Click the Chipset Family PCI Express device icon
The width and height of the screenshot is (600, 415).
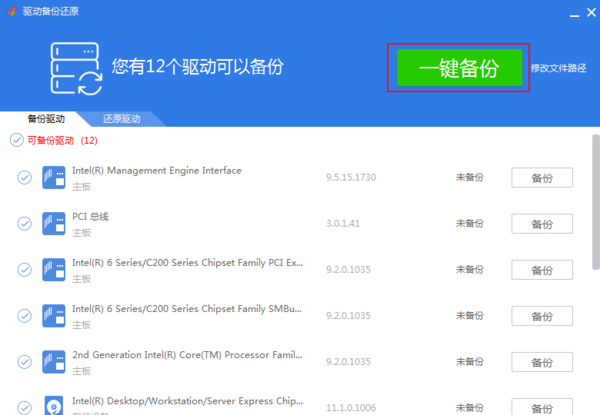(x=54, y=269)
